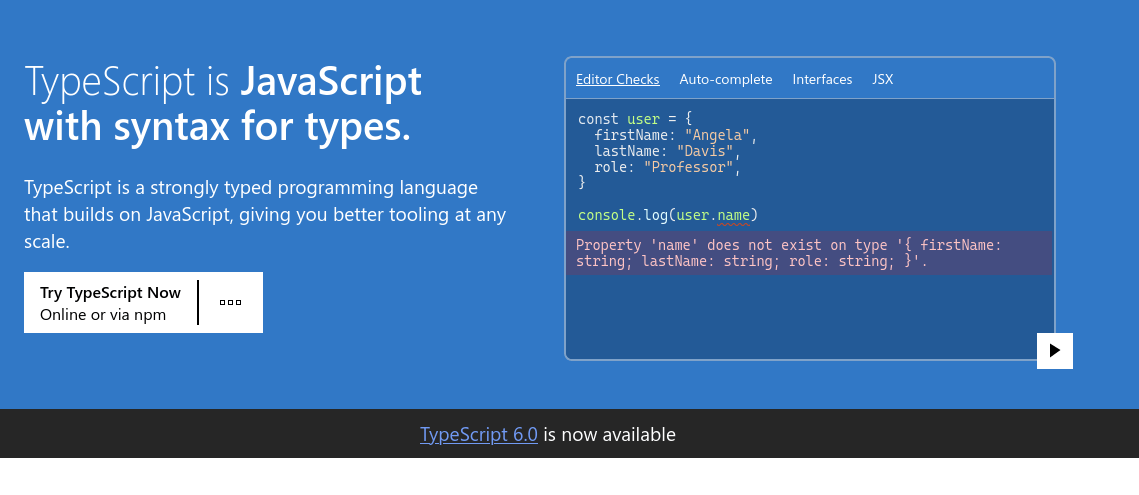Viewport: 1139px width, 495px height.
Task: Click the 'is now available' banner text
Action: 609,434
